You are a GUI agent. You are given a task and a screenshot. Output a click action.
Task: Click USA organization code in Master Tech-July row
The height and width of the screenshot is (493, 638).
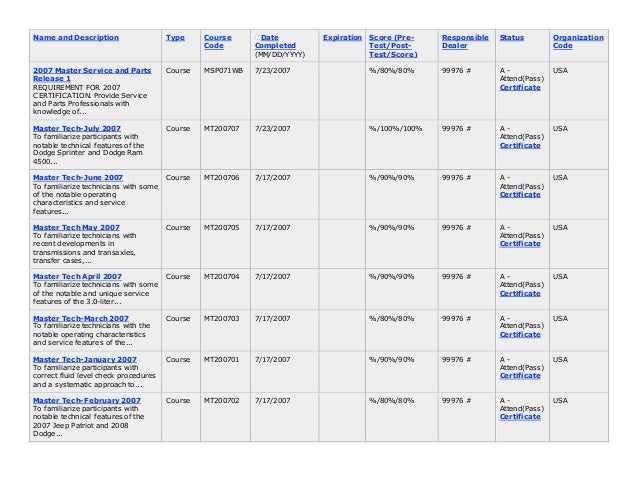pos(560,129)
